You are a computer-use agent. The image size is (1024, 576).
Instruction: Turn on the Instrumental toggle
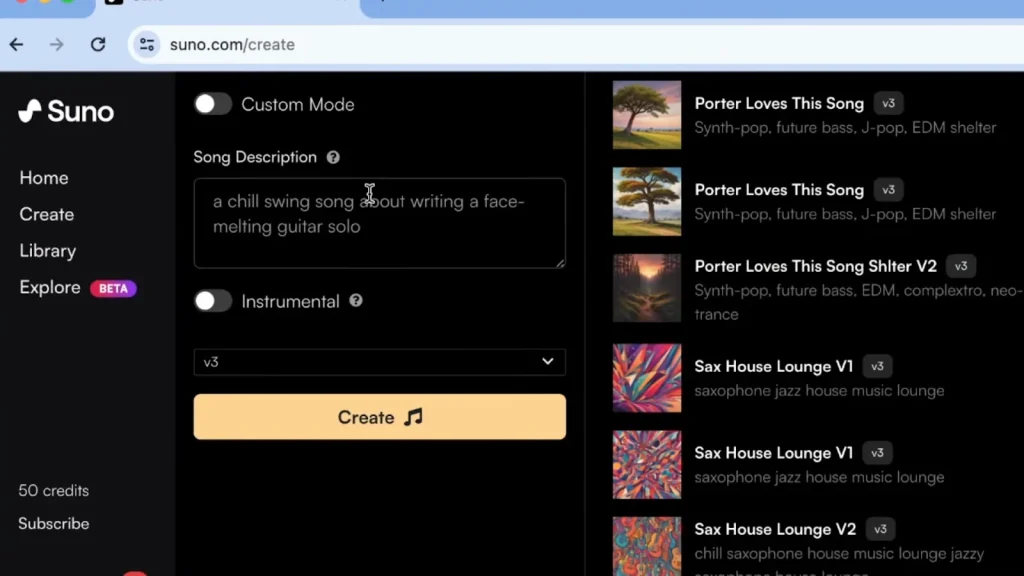point(212,301)
